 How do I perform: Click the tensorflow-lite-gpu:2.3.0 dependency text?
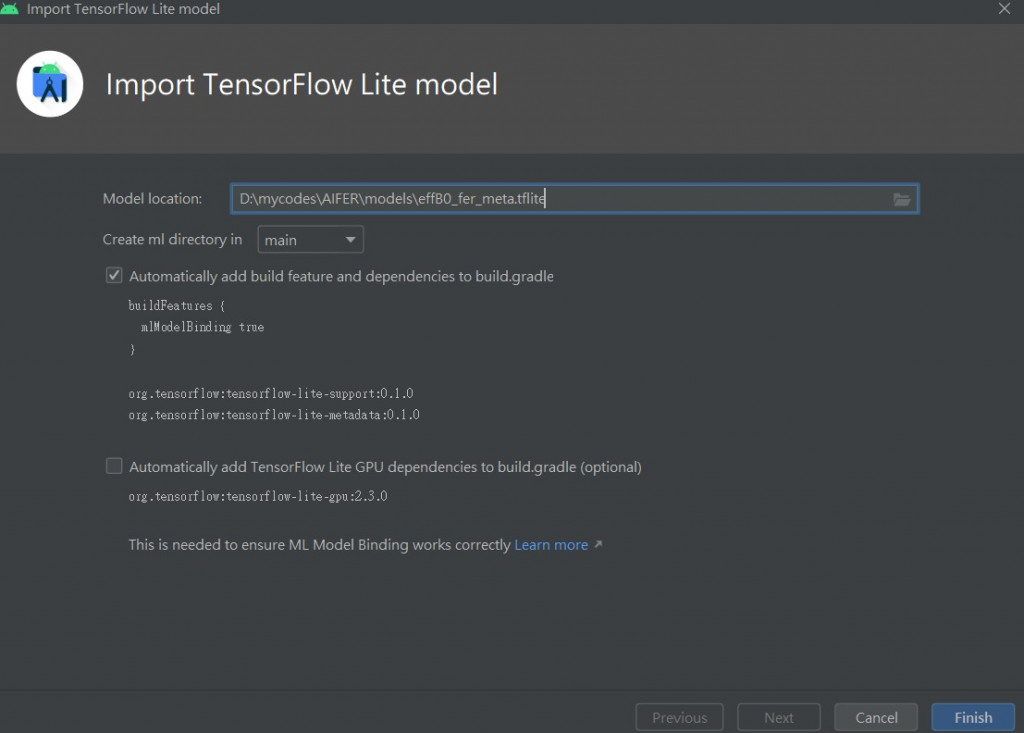pyautogui.click(x=257, y=496)
